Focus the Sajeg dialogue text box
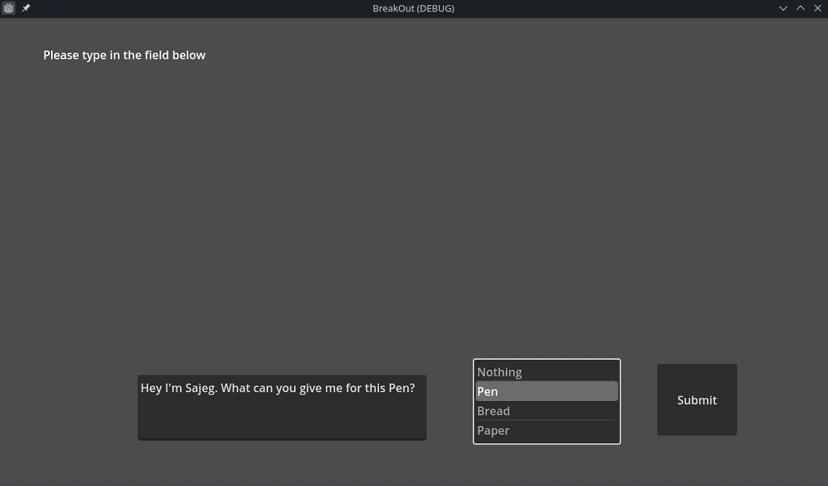 [282, 407]
